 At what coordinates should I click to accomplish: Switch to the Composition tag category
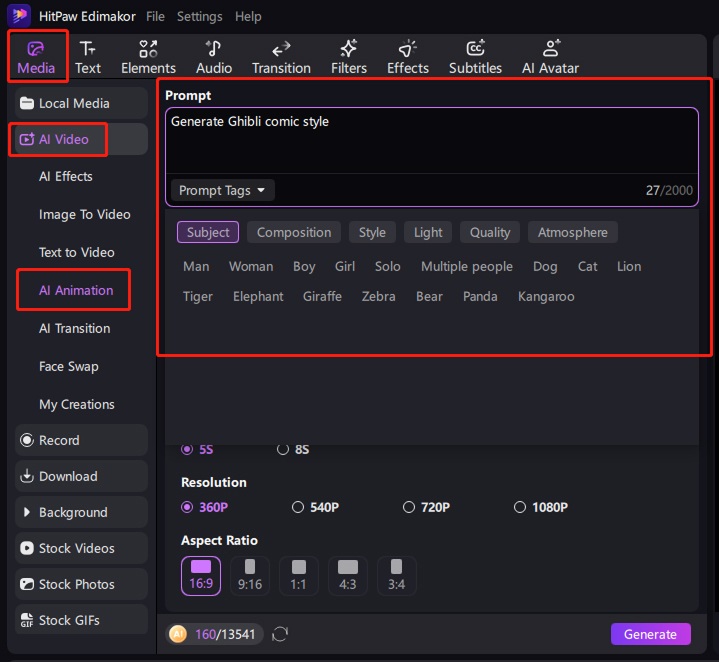[294, 232]
